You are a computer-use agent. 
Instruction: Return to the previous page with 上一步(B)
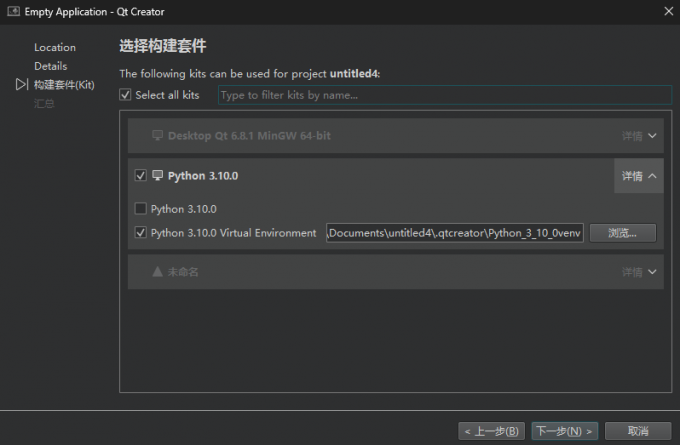[x=491, y=431]
